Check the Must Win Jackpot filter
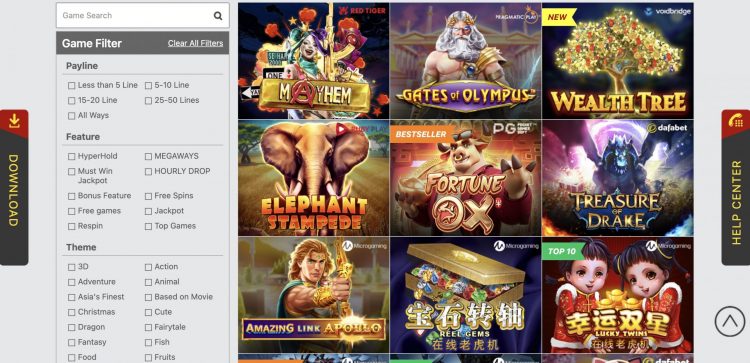 pyautogui.click(x=72, y=172)
